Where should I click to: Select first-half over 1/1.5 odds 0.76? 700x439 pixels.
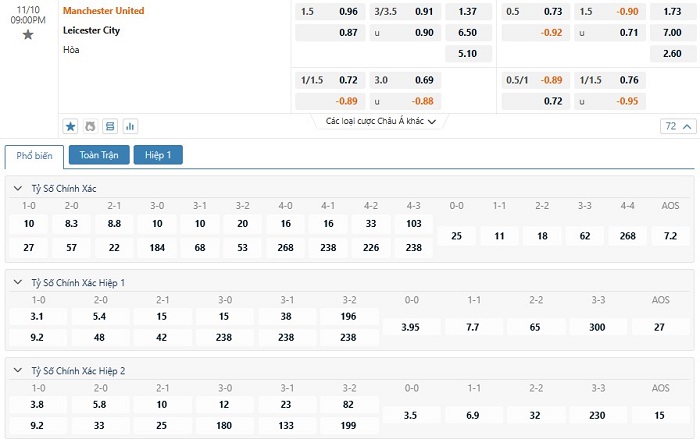pyautogui.click(x=610, y=80)
